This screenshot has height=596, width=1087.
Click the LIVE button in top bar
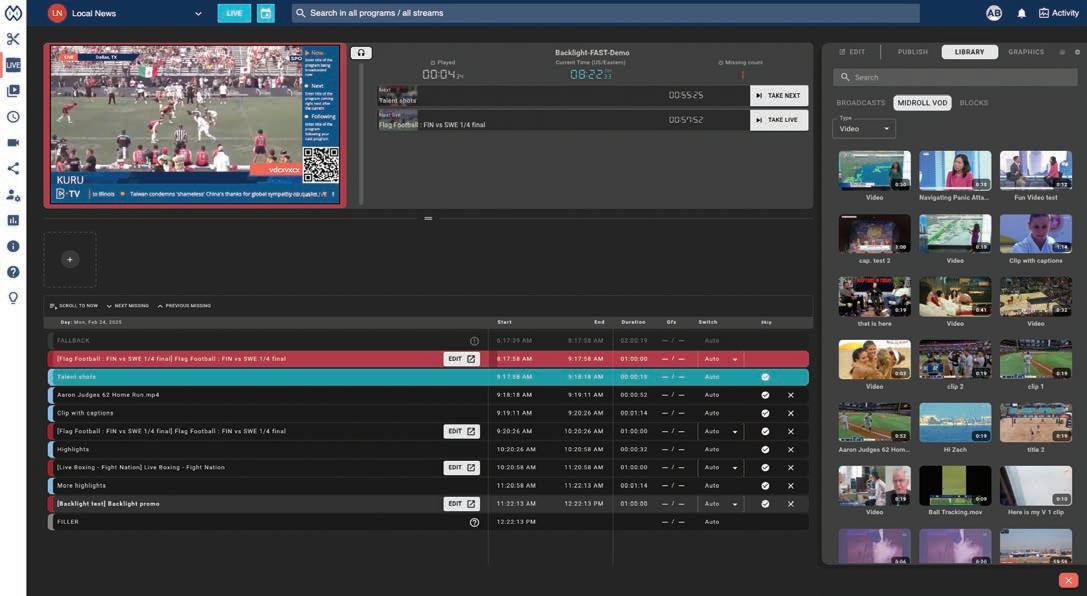[234, 13]
